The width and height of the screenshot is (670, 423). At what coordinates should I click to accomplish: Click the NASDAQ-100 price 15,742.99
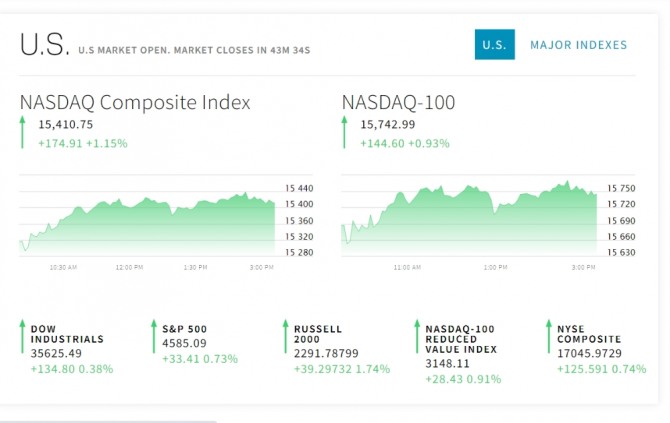(388, 125)
